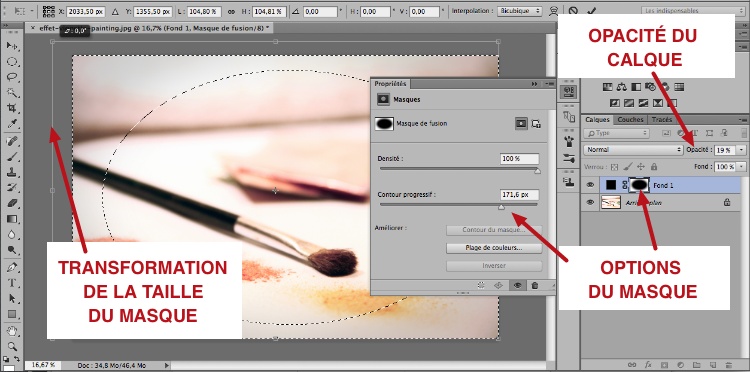Select the History Brush tool
This screenshot has width=750, height=372.
[x=12, y=187]
